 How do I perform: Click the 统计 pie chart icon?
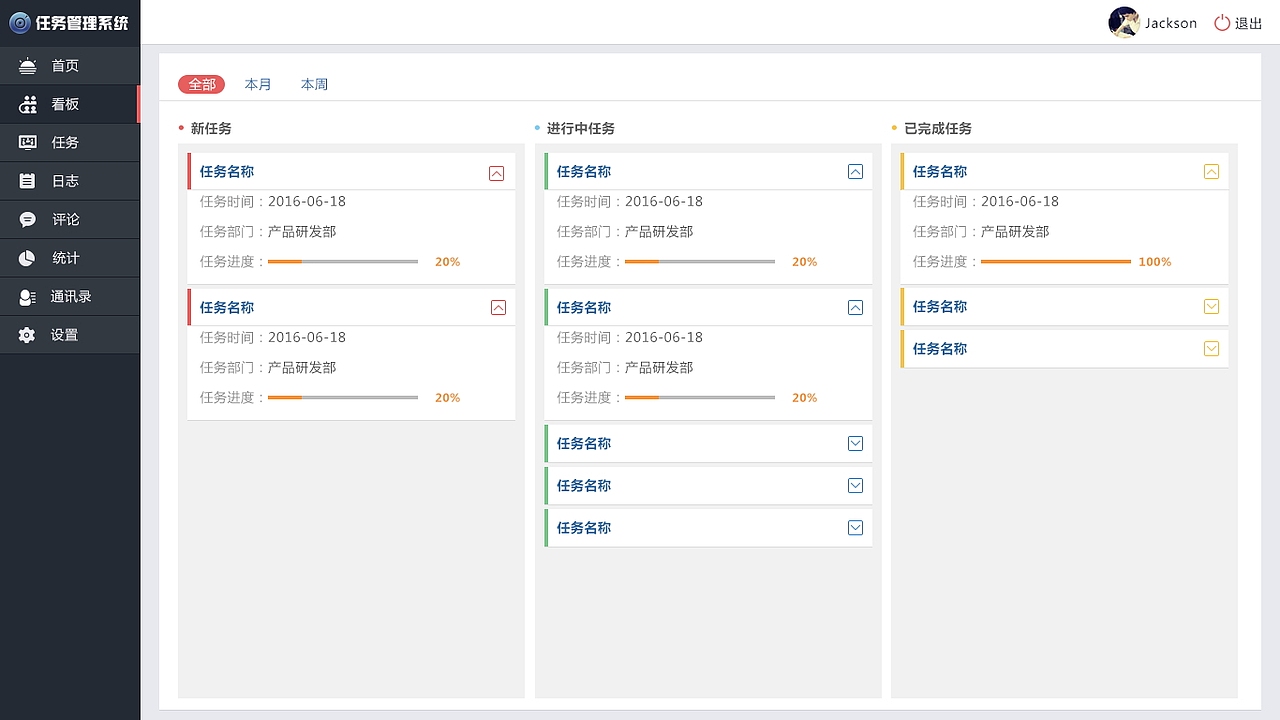pos(28,258)
